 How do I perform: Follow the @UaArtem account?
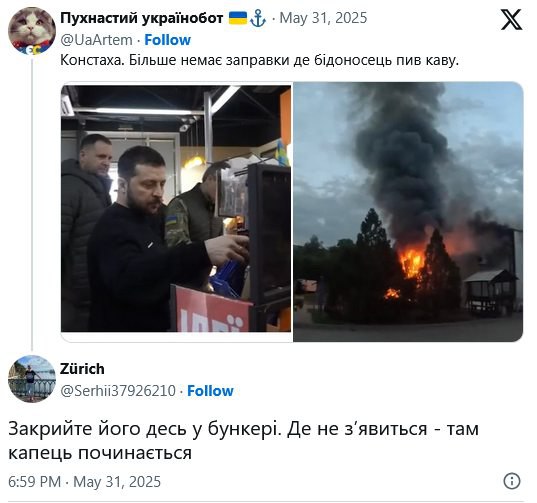[x=167, y=40]
